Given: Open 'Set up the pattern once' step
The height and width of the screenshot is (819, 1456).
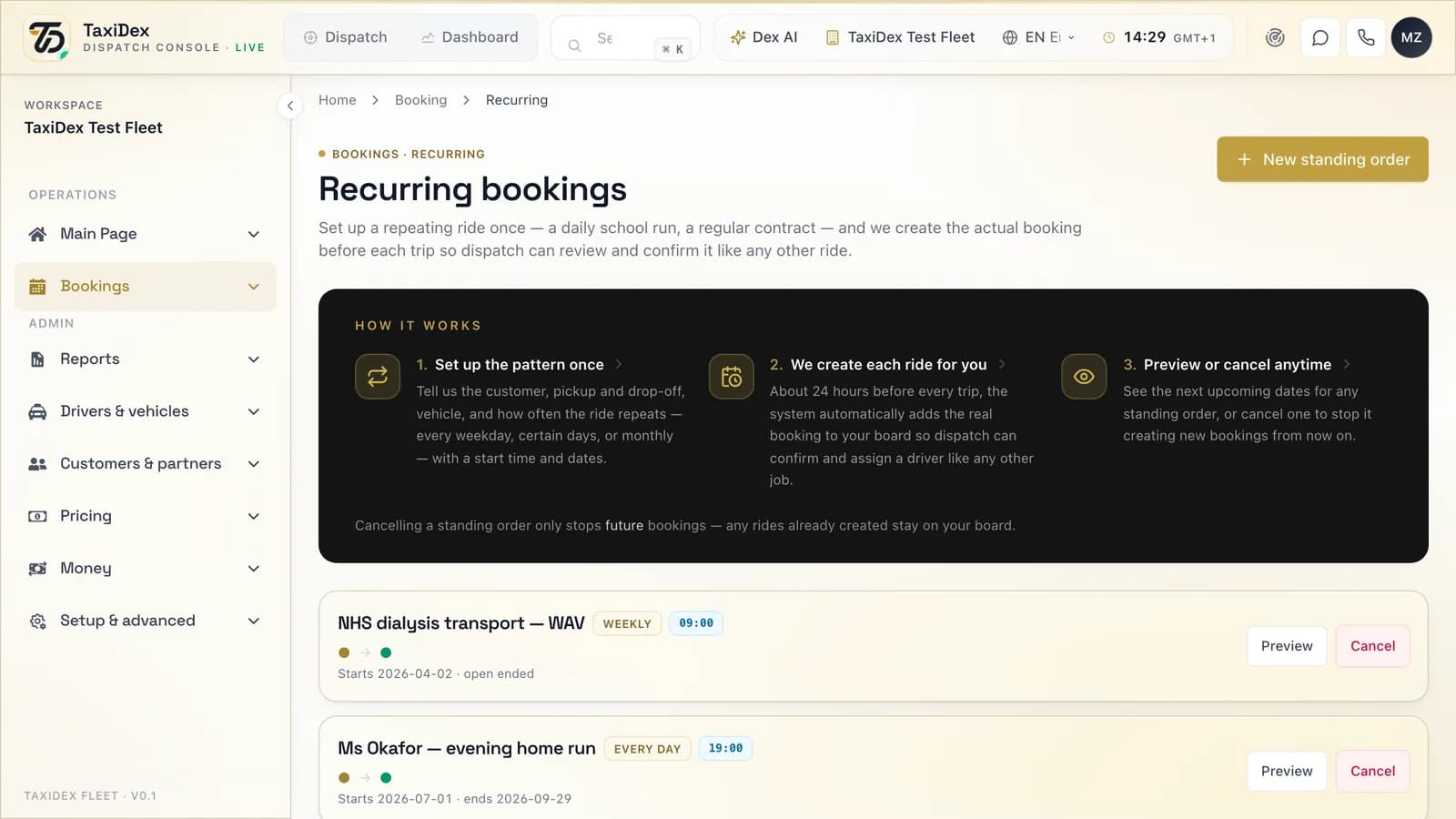Looking at the screenshot, I should tap(519, 364).
